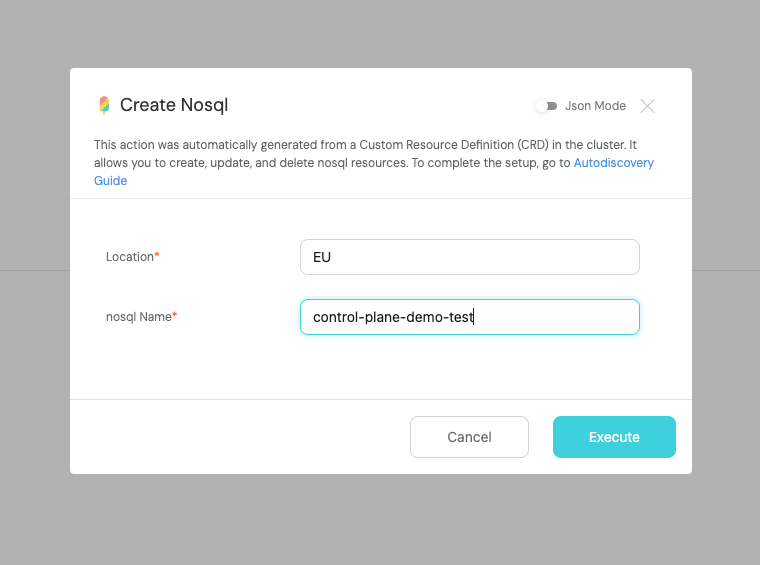Click the word Guide in the link

click(x=111, y=181)
